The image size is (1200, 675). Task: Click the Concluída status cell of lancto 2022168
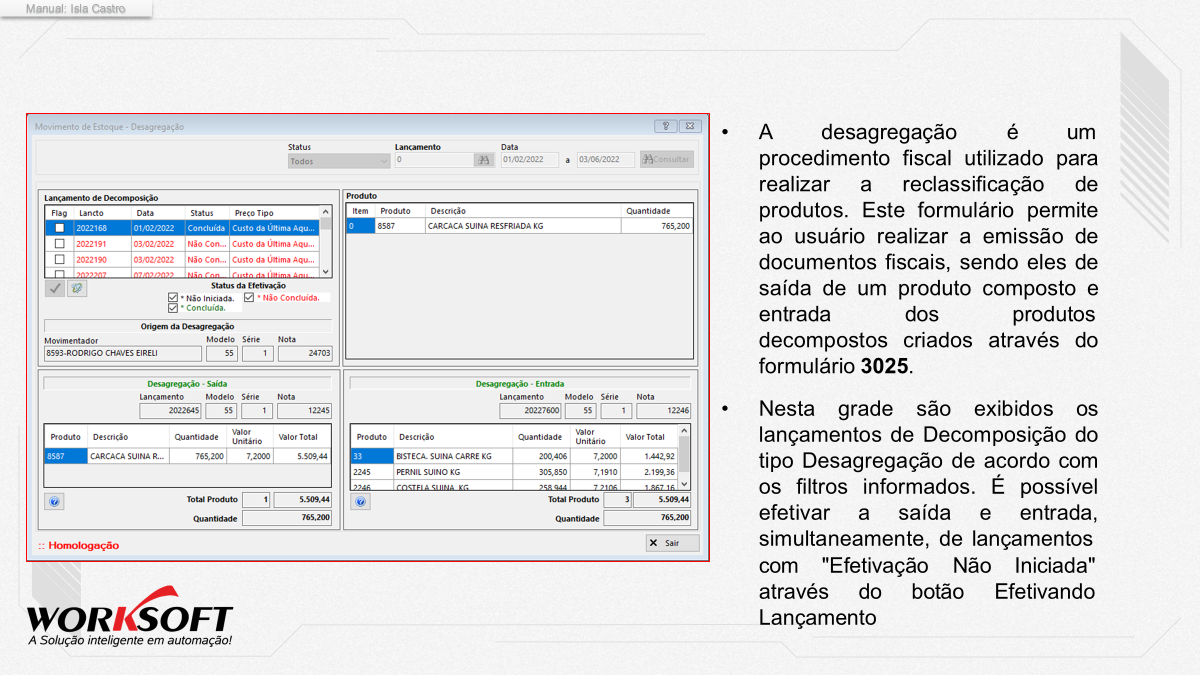[x=206, y=228]
